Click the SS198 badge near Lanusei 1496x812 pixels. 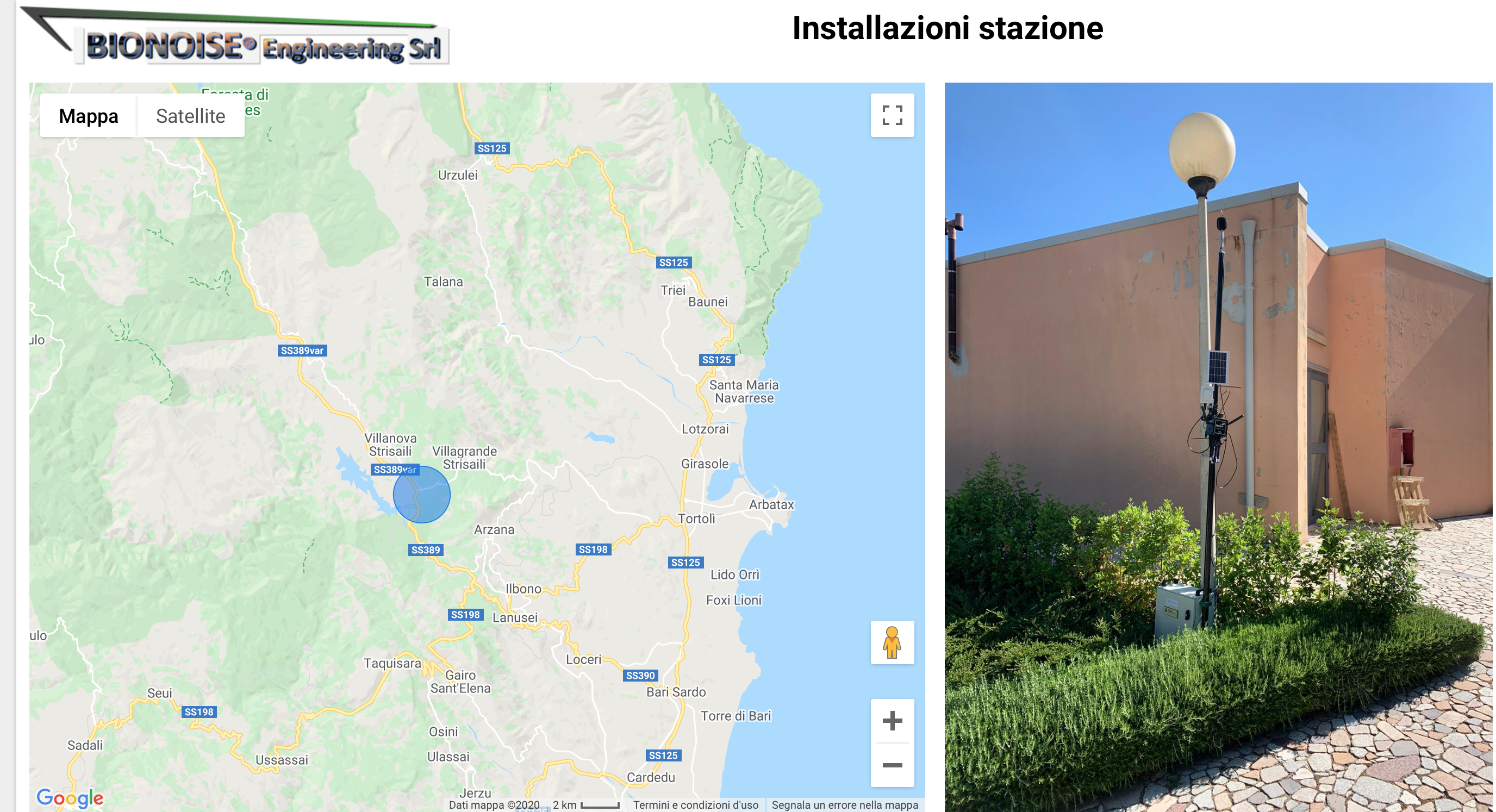click(x=466, y=615)
